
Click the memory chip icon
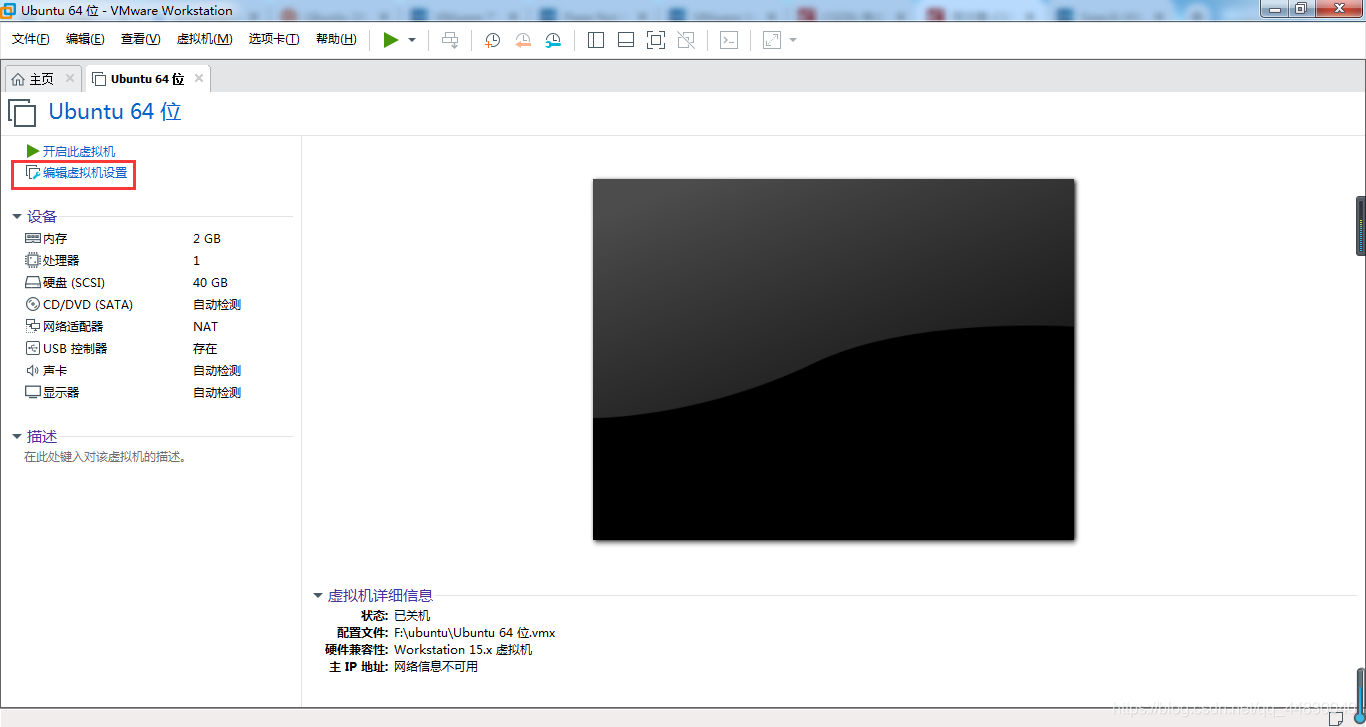[x=33, y=239]
